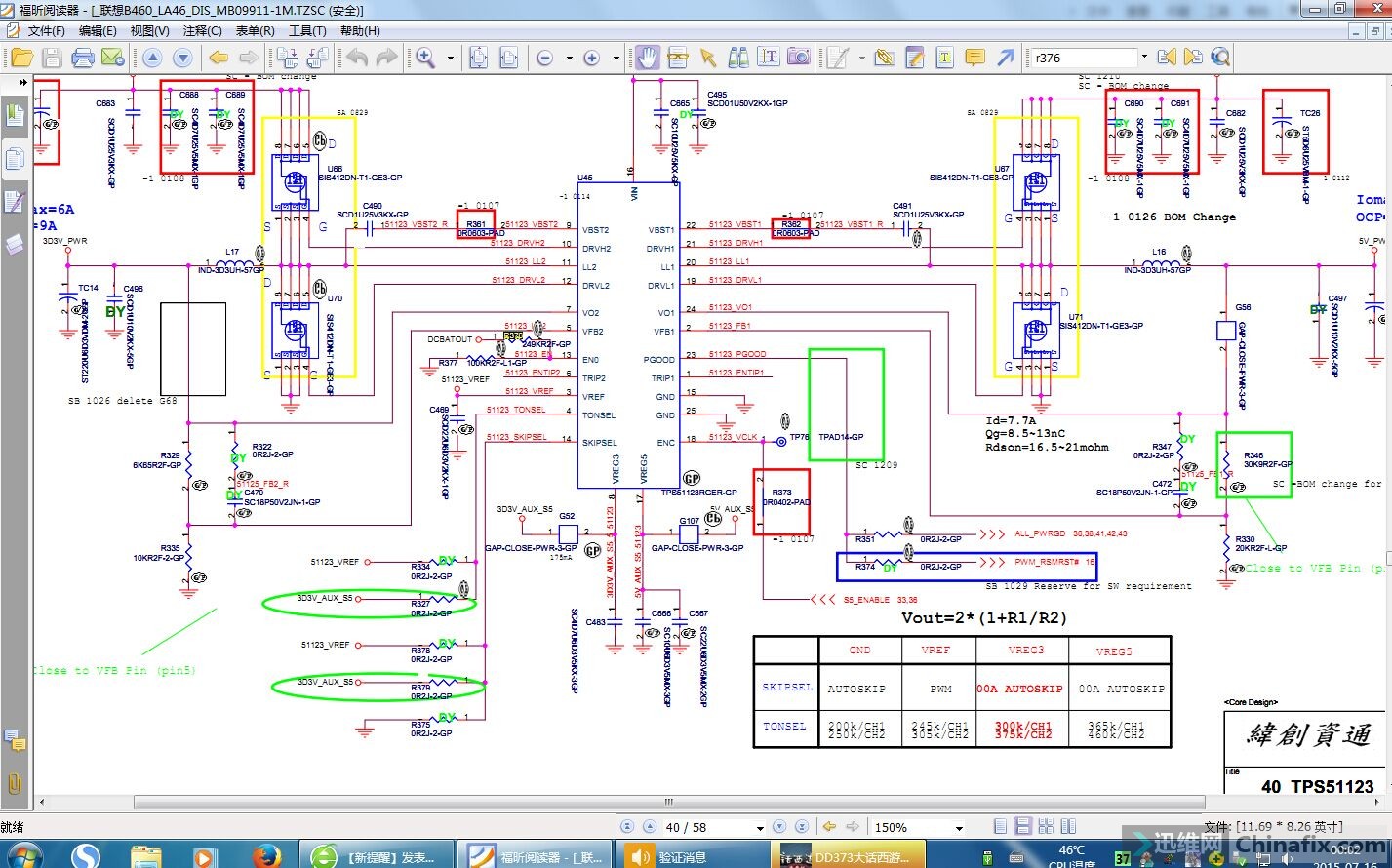Open Sogou browser icon in taskbar
The image size is (1392, 868).
click(86, 857)
